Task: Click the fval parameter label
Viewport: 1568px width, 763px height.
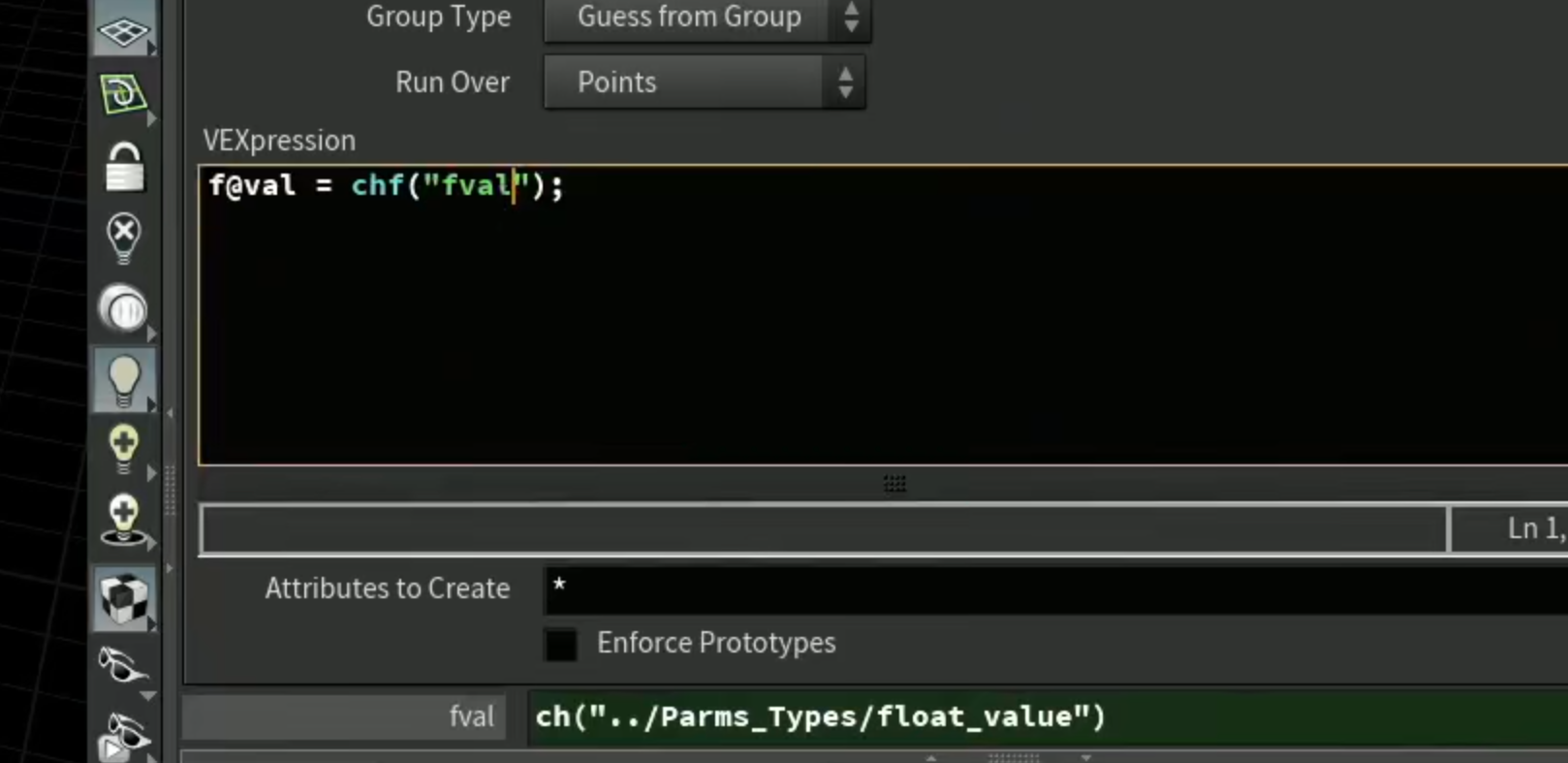Action: click(x=471, y=717)
